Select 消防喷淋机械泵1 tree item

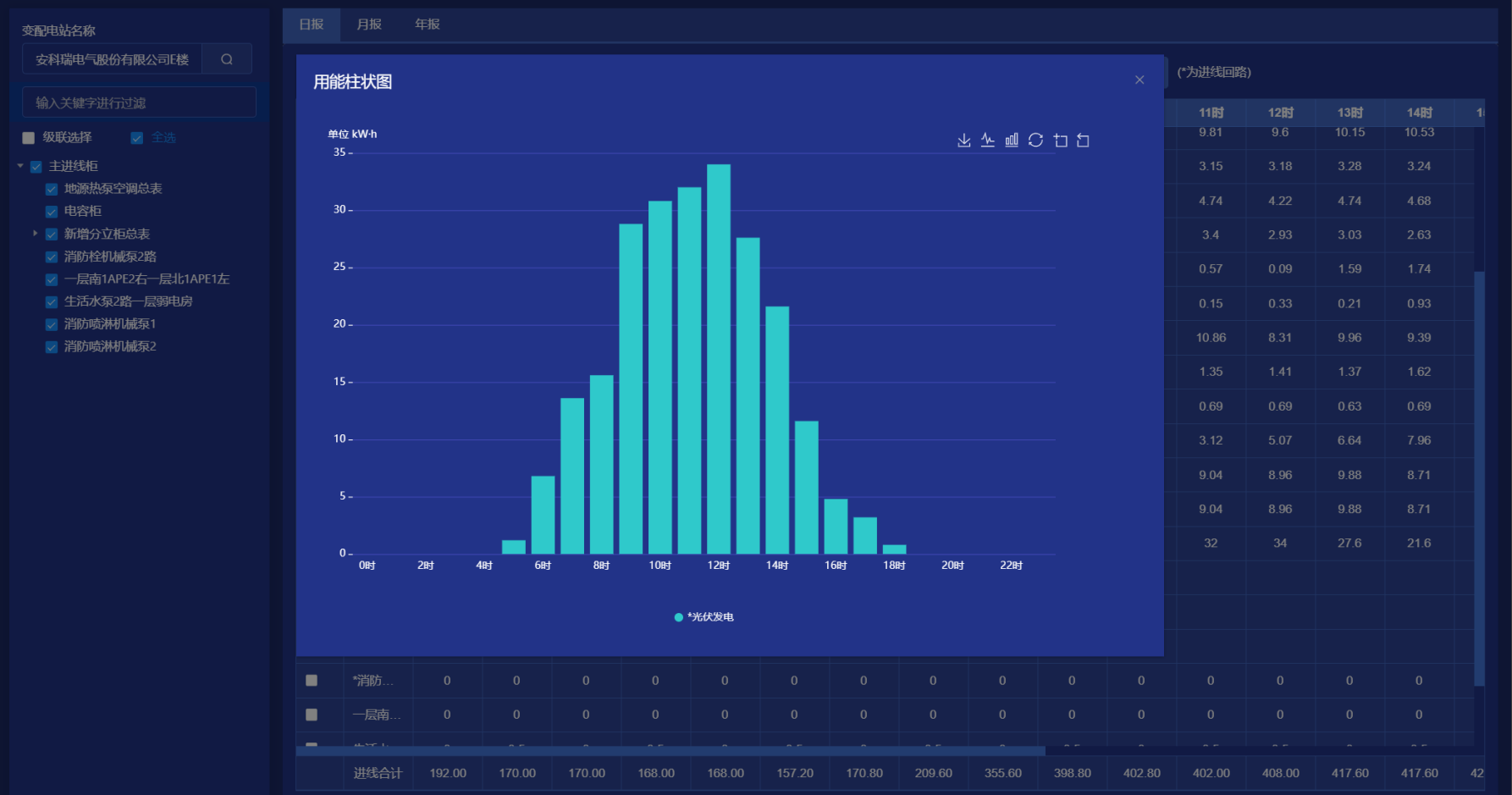pos(110,324)
